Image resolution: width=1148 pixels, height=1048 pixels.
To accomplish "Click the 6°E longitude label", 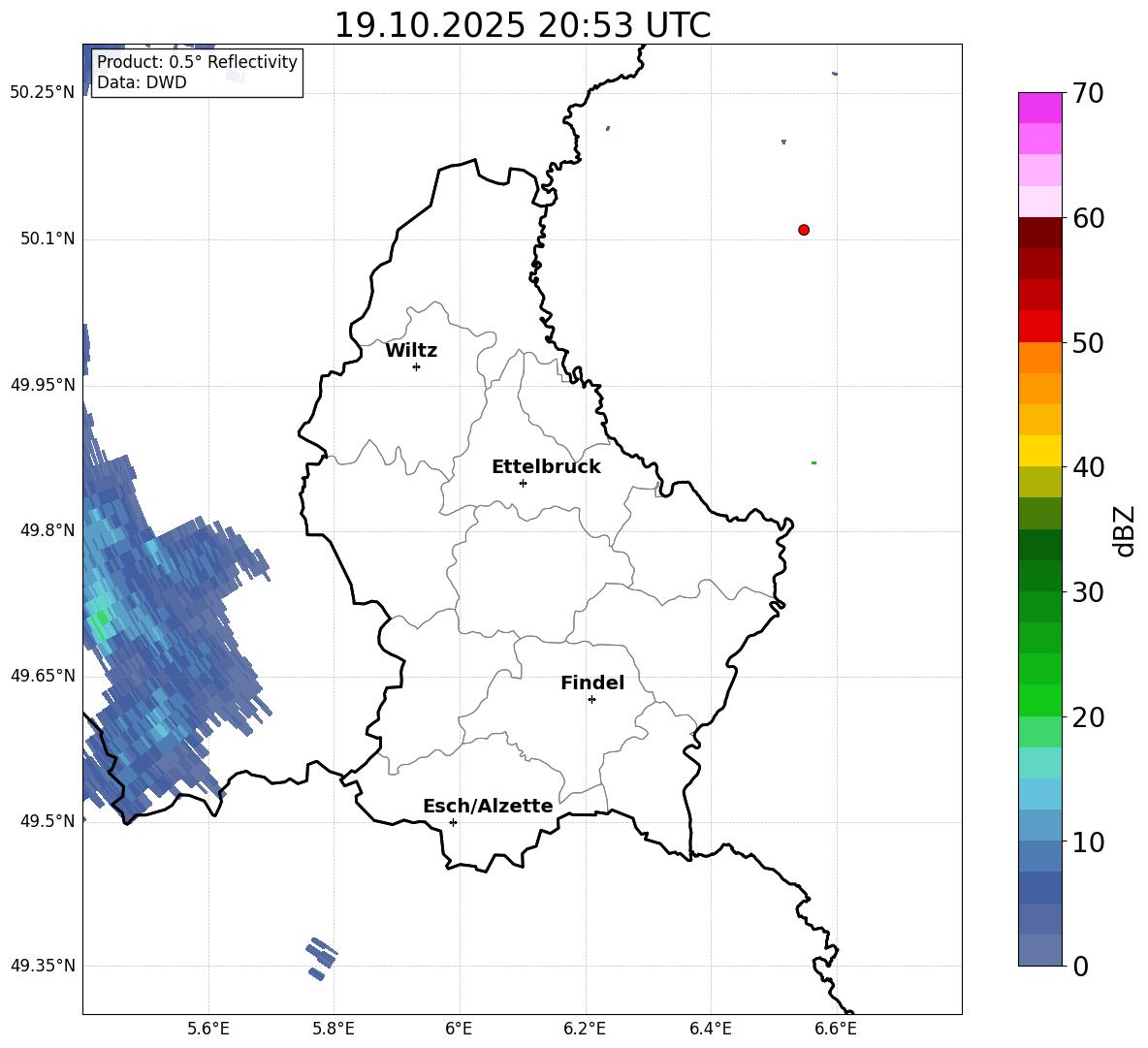I will [x=460, y=1029].
